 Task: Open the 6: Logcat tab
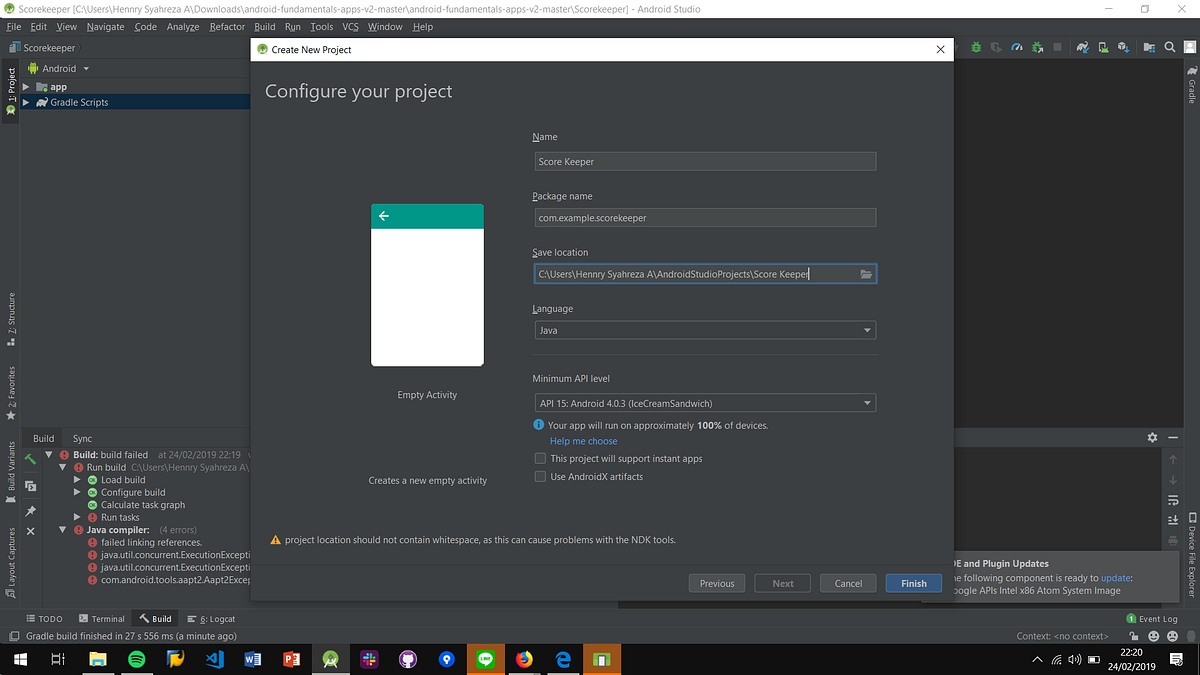(x=211, y=619)
